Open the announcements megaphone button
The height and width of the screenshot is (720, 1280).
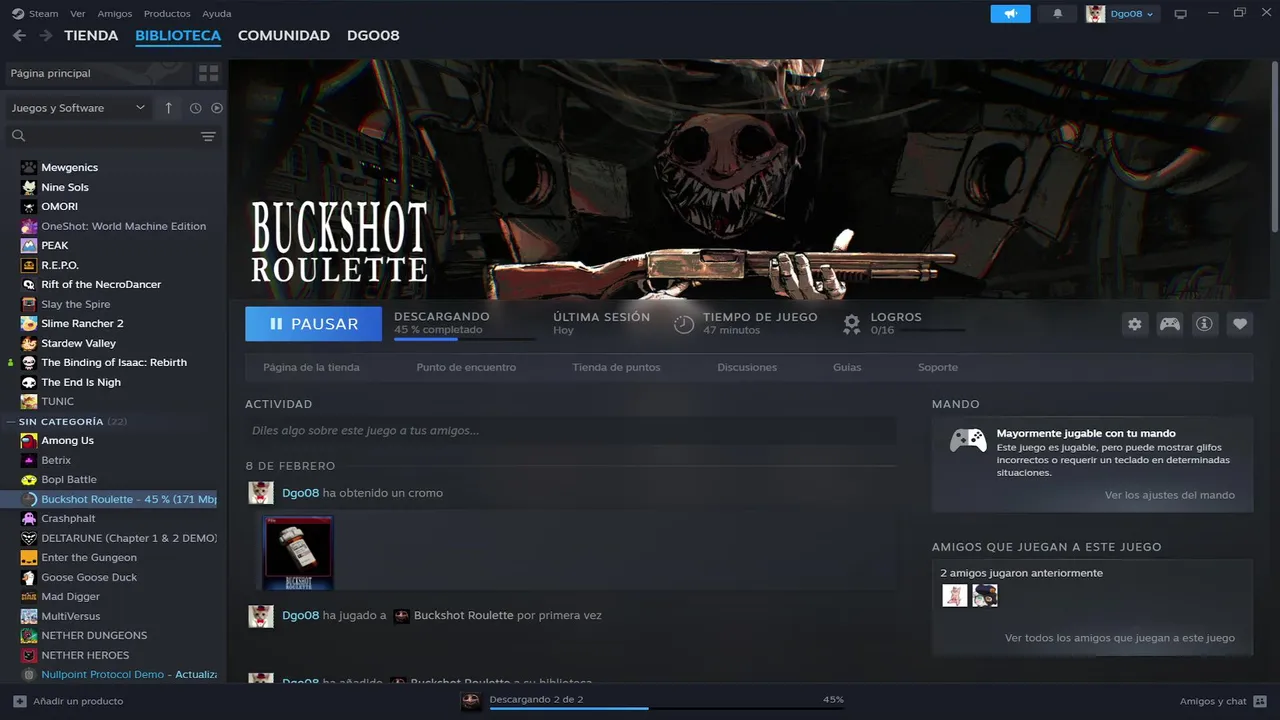point(1010,14)
